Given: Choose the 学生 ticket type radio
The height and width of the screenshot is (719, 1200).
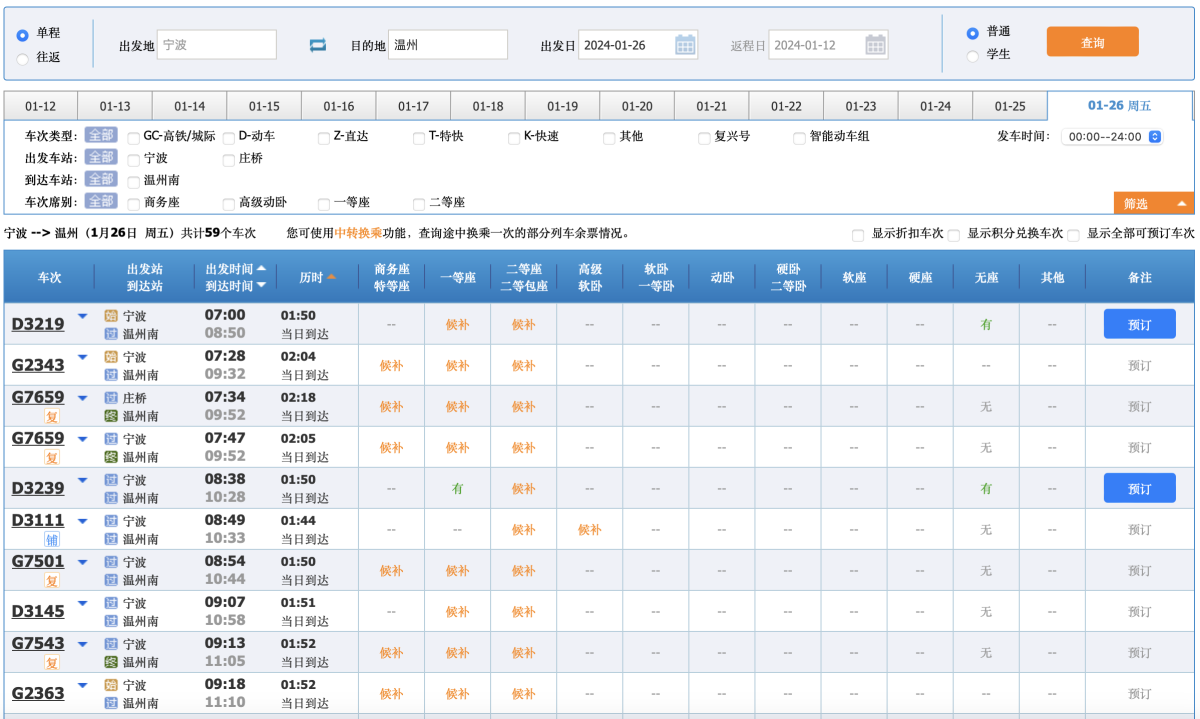Looking at the screenshot, I should tap(972, 56).
